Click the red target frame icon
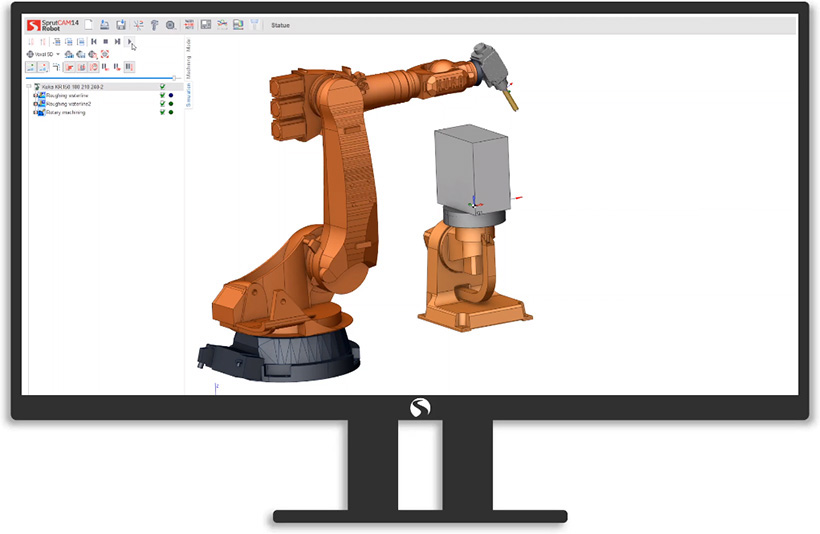 pos(105,54)
